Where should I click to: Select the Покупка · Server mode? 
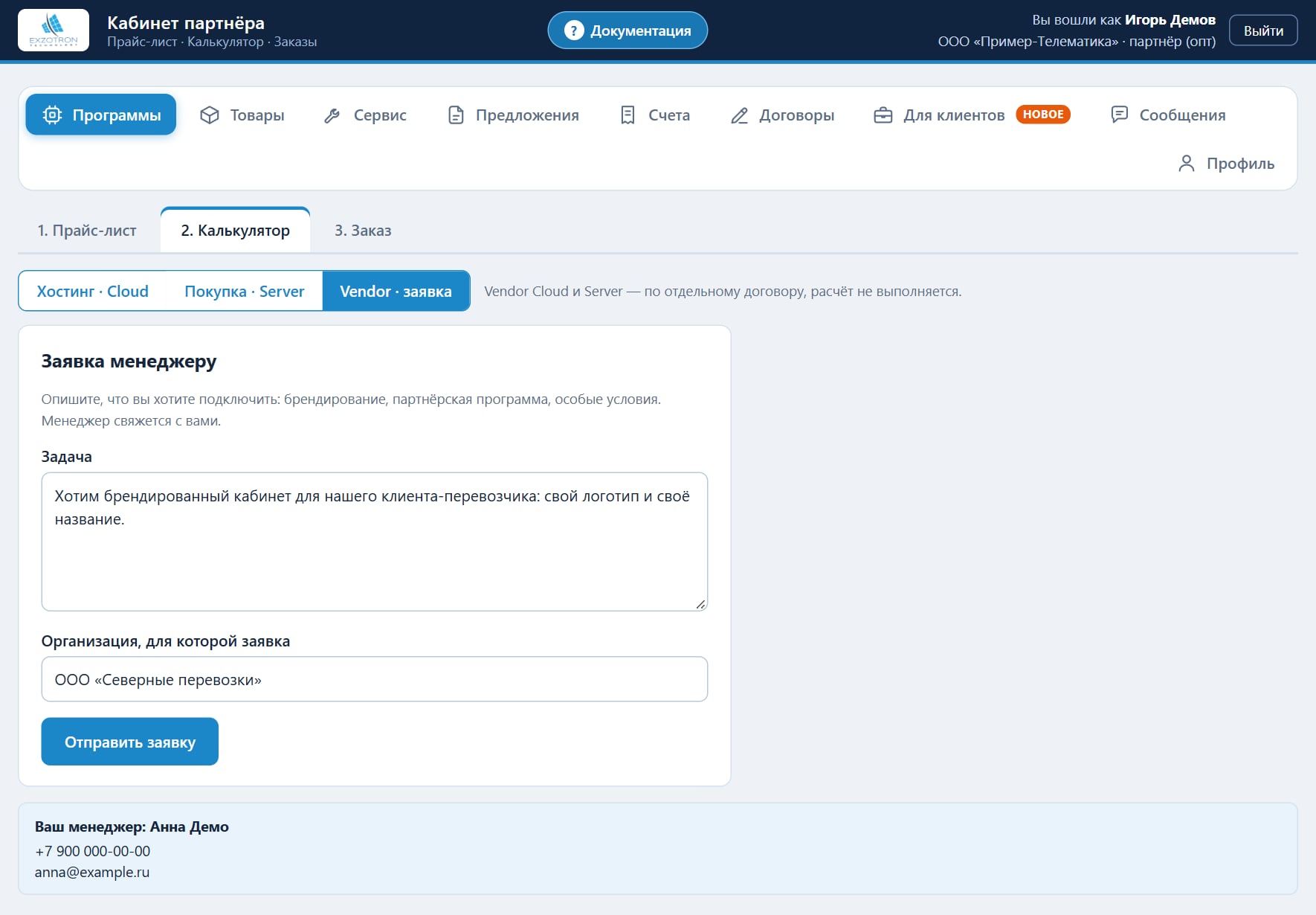tap(245, 291)
